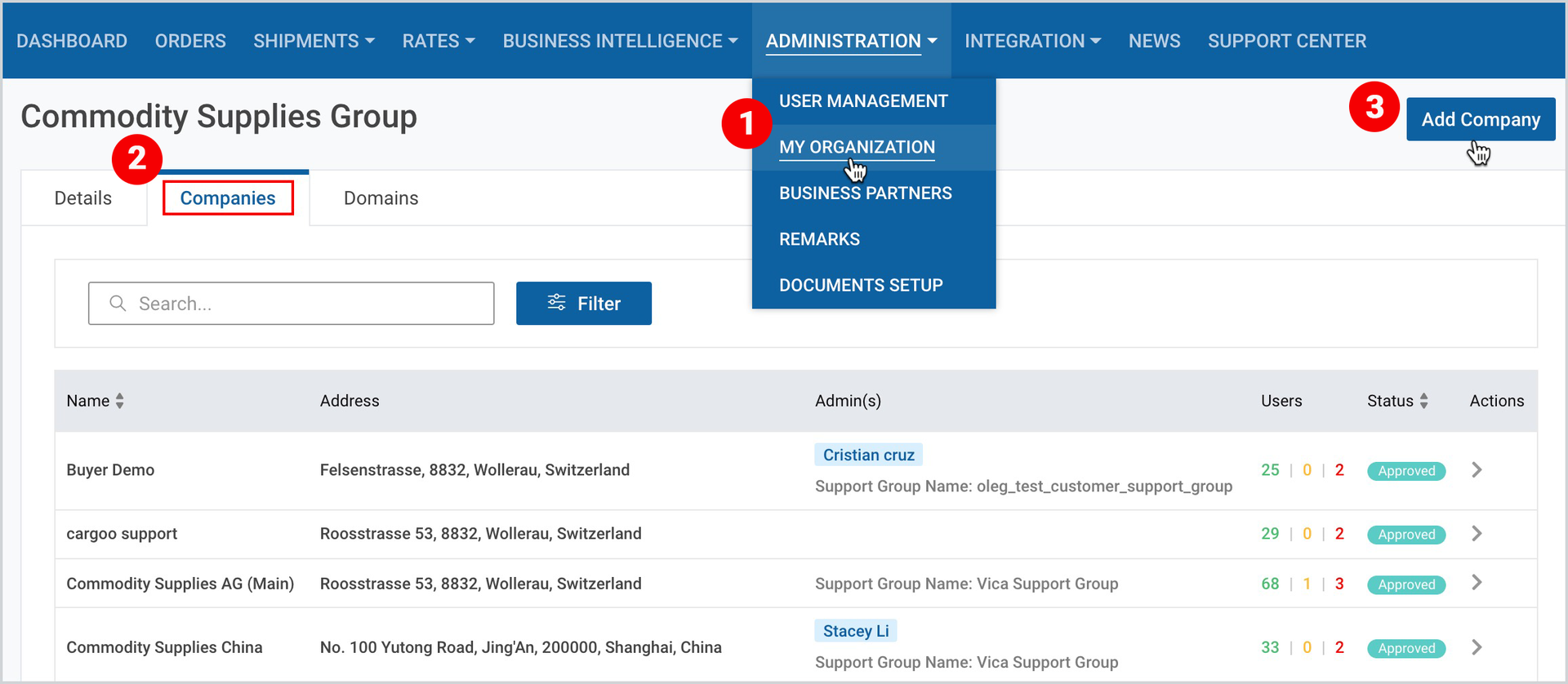Switch to the Companies tab
The width and height of the screenshot is (1568, 684).
228,198
